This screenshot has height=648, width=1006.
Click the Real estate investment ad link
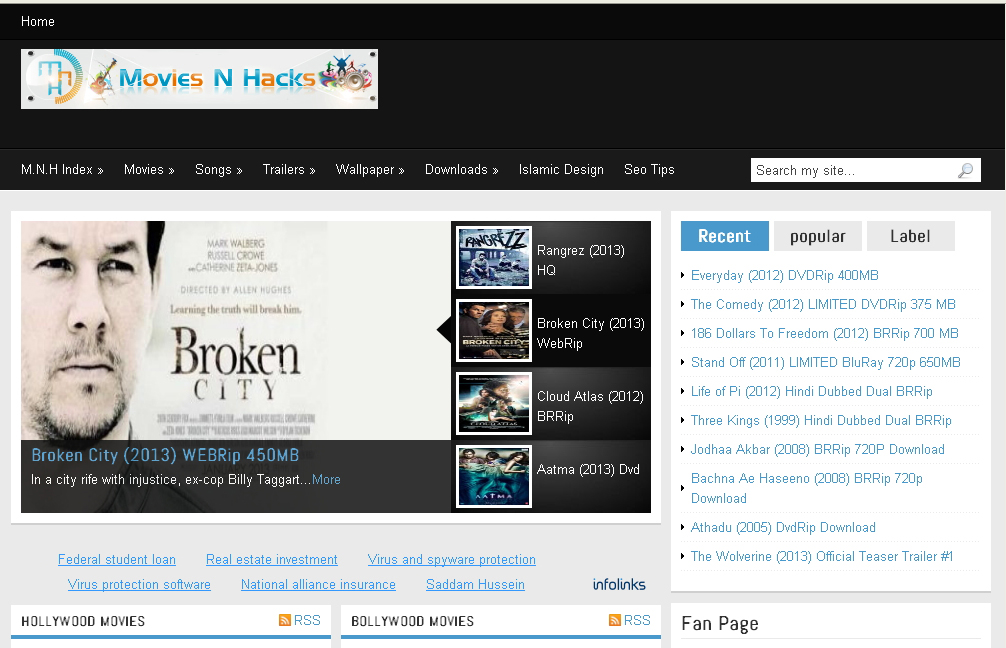point(271,559)
